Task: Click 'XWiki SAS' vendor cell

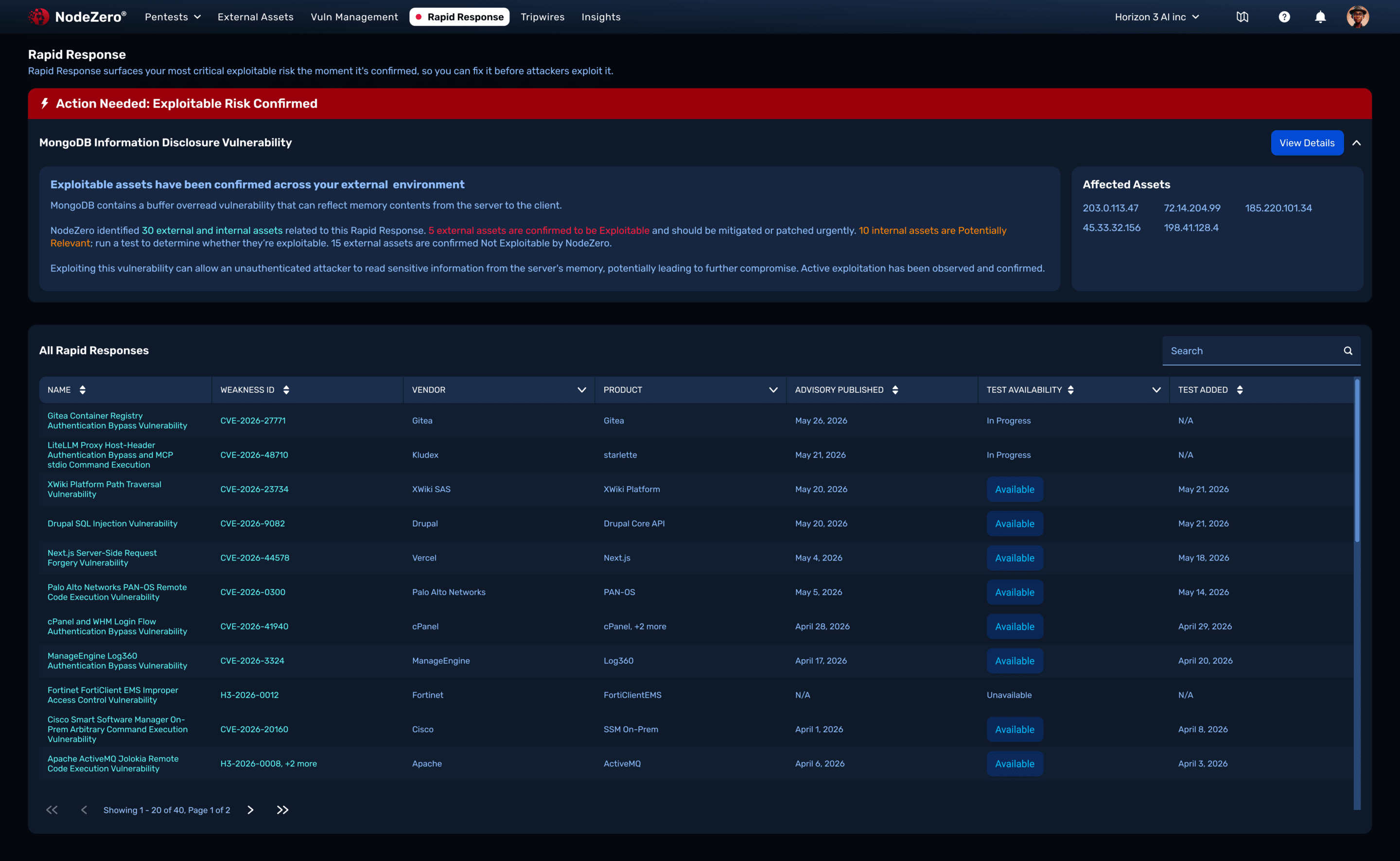Action: [x=431, y=489]
